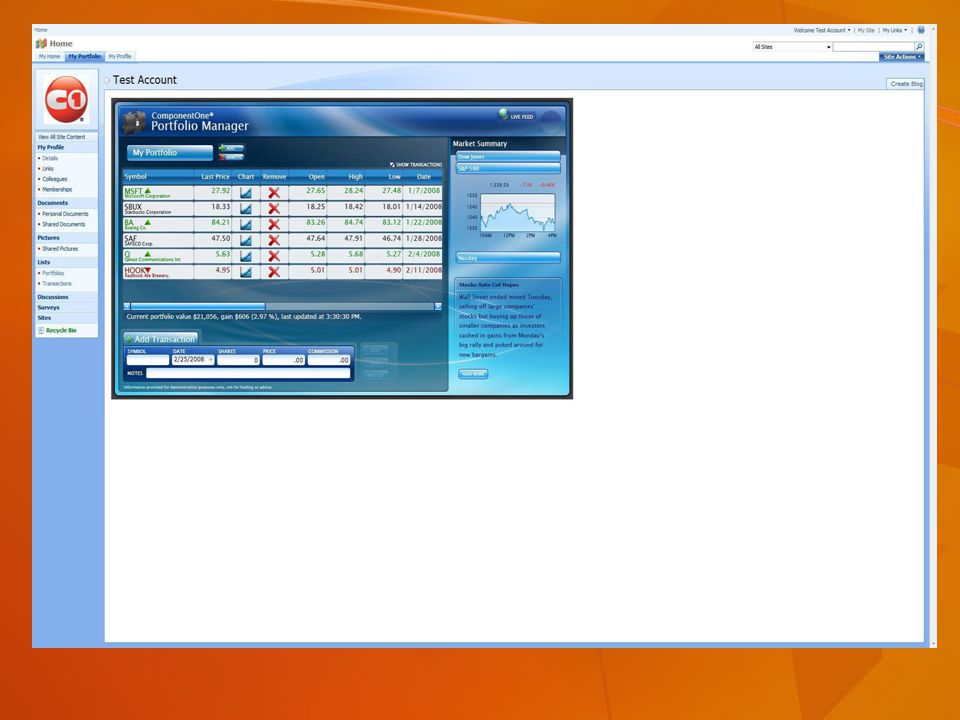Open the chart for HOOK
960x720 pixels.
pyautogui.click(x=246, y=272)
